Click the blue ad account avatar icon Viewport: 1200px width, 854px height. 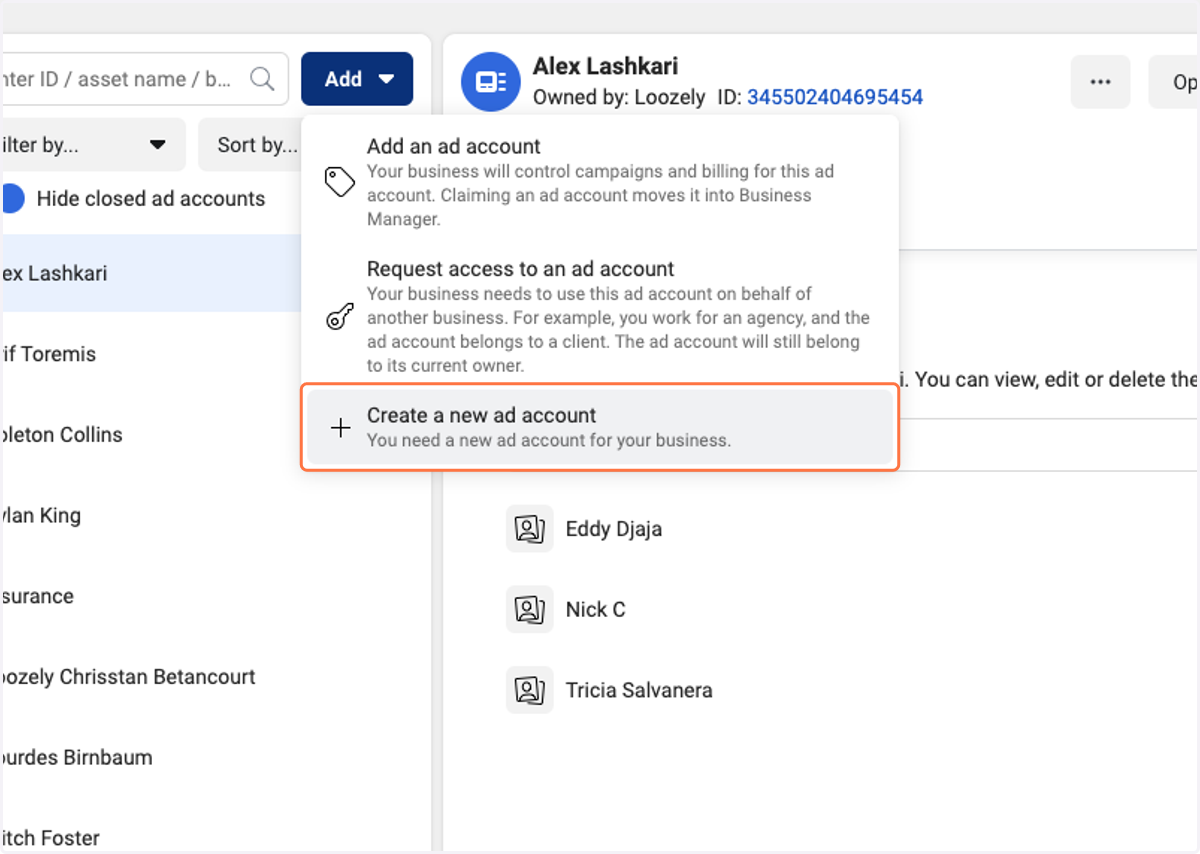490,81
